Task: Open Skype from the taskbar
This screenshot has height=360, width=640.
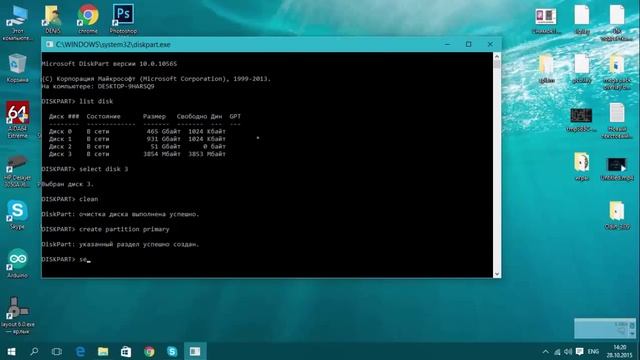Action: (x=172, y=351)
